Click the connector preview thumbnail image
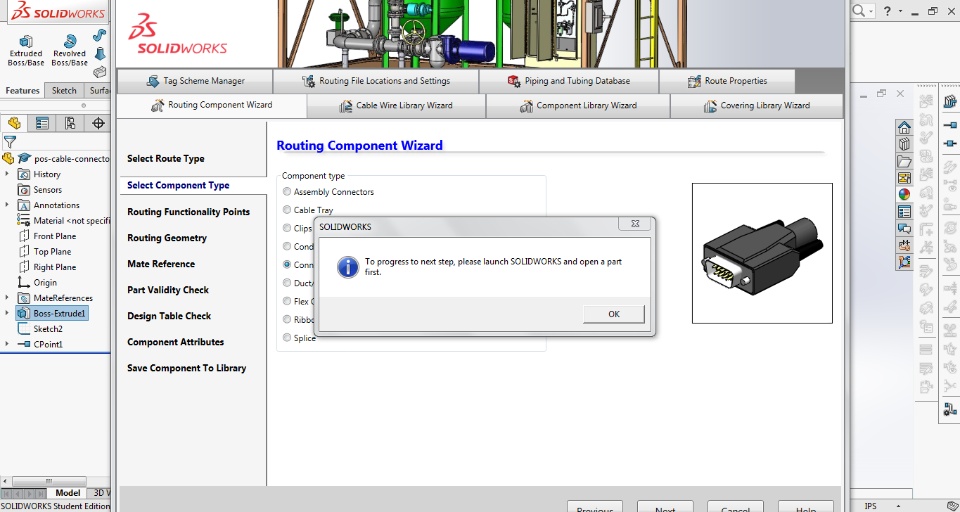Screen dimensions: 960x512 762,254
